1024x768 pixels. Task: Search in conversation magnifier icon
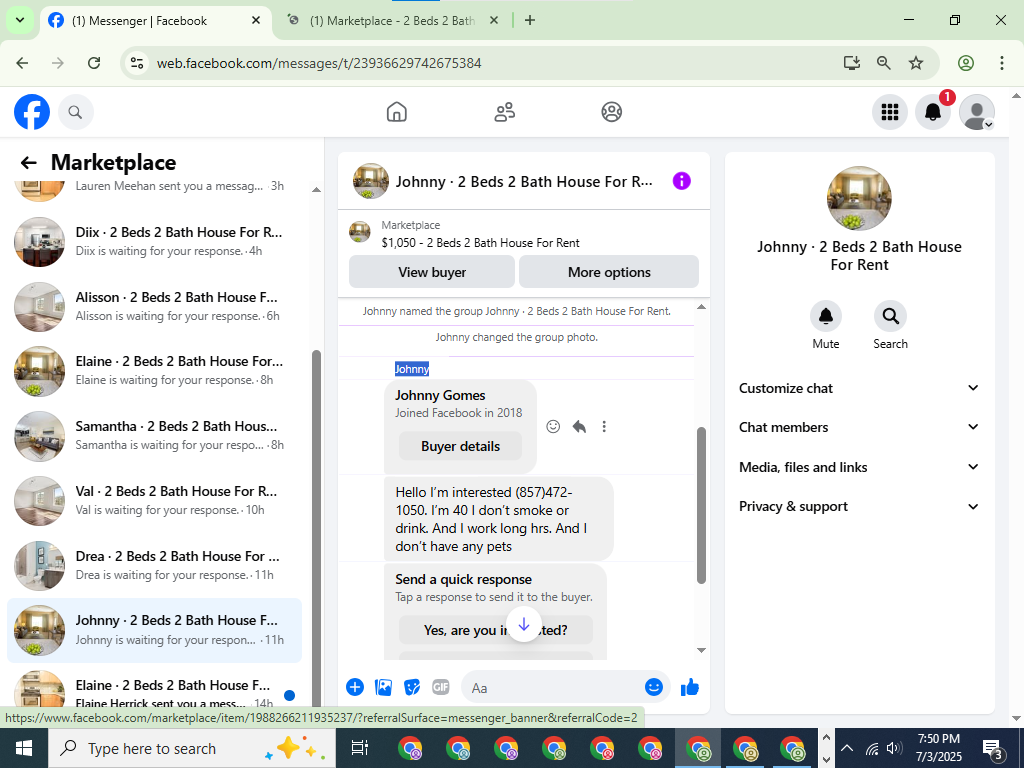click(890, 316)
